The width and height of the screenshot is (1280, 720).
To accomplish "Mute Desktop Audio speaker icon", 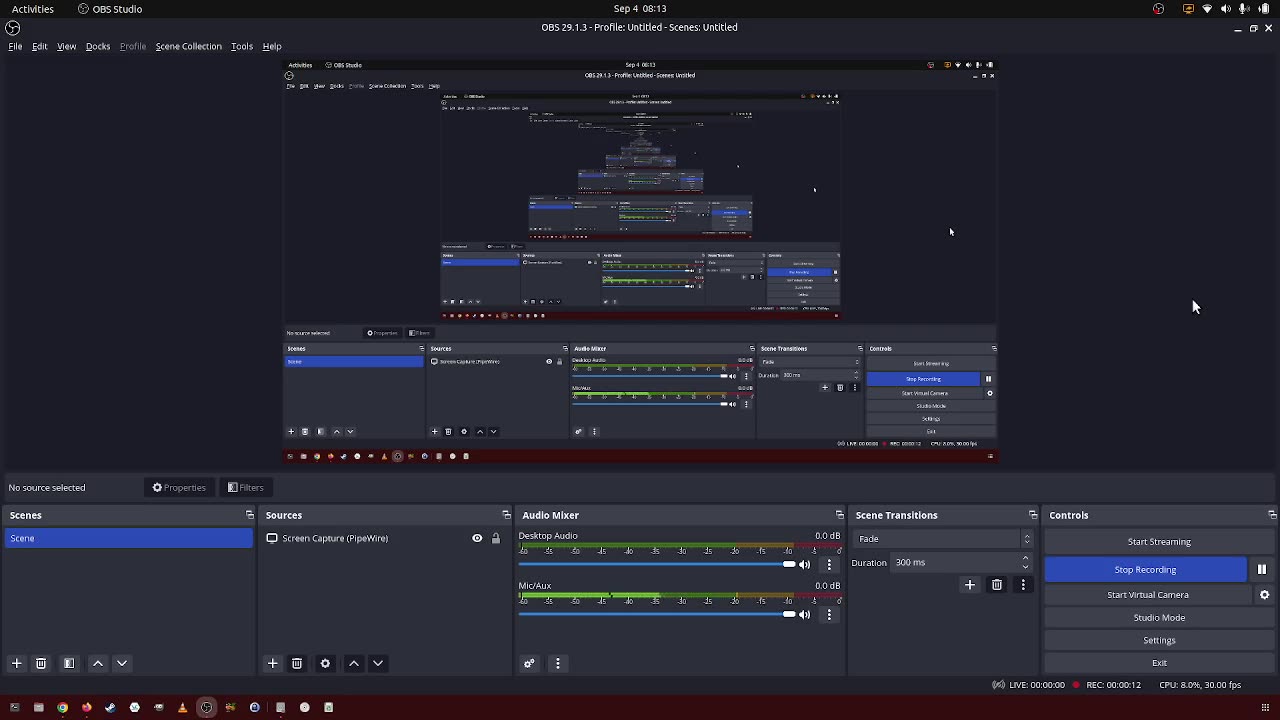I will pyautogui.click(x=804, y=564).
